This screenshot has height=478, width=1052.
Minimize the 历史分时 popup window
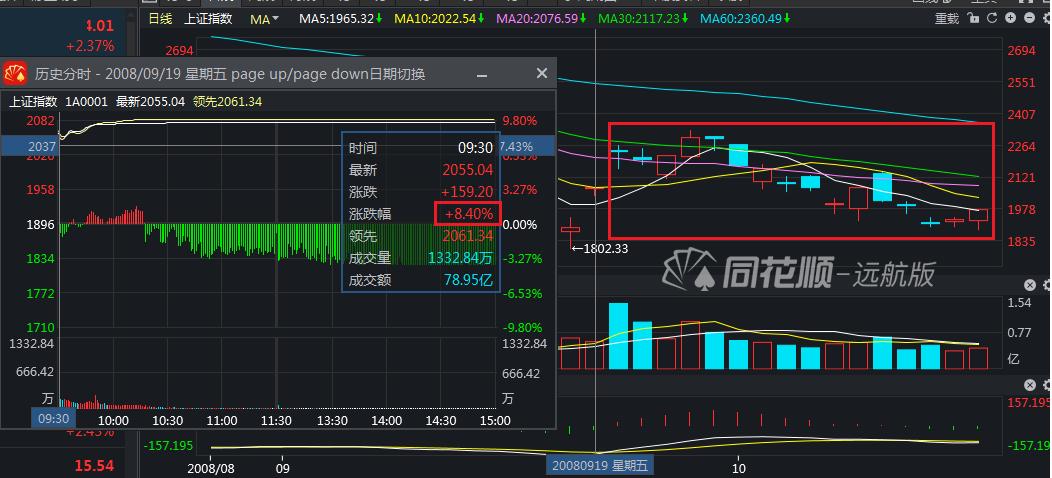(x=482, y=75)
